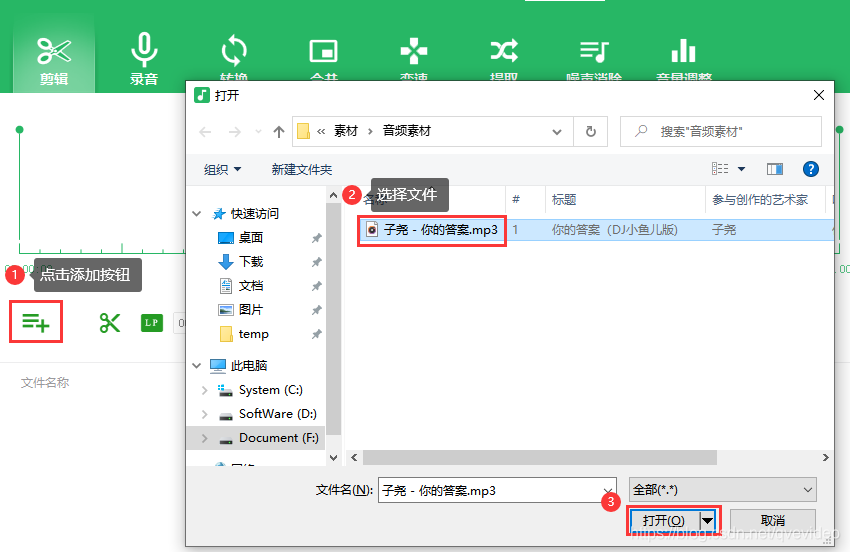Select temp folder in navigation pane
The image size is (850, 552).
[253, 334]
